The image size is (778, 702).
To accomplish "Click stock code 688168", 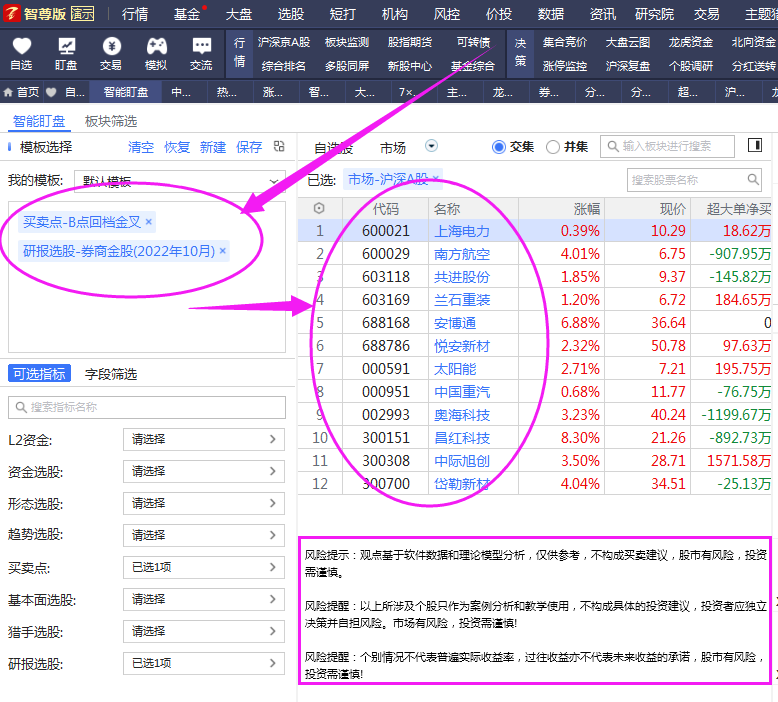I will tap(386, 323).
